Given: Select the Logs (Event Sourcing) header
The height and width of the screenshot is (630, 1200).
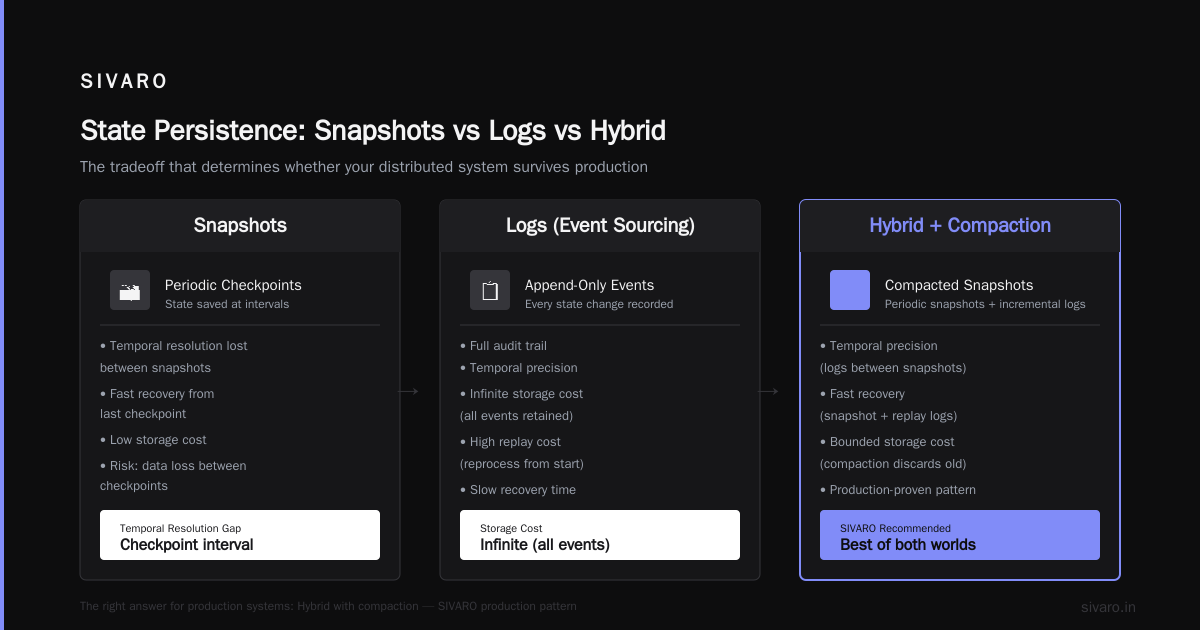Looking at the screenshot, I should point(600,226).
